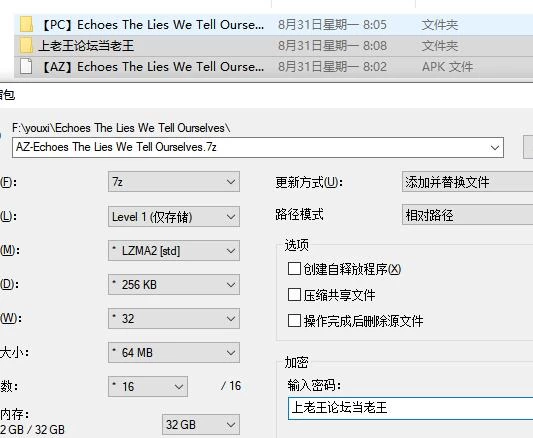
Task: Click the 输入密码 password input field
Action: [x=410, y=408]
